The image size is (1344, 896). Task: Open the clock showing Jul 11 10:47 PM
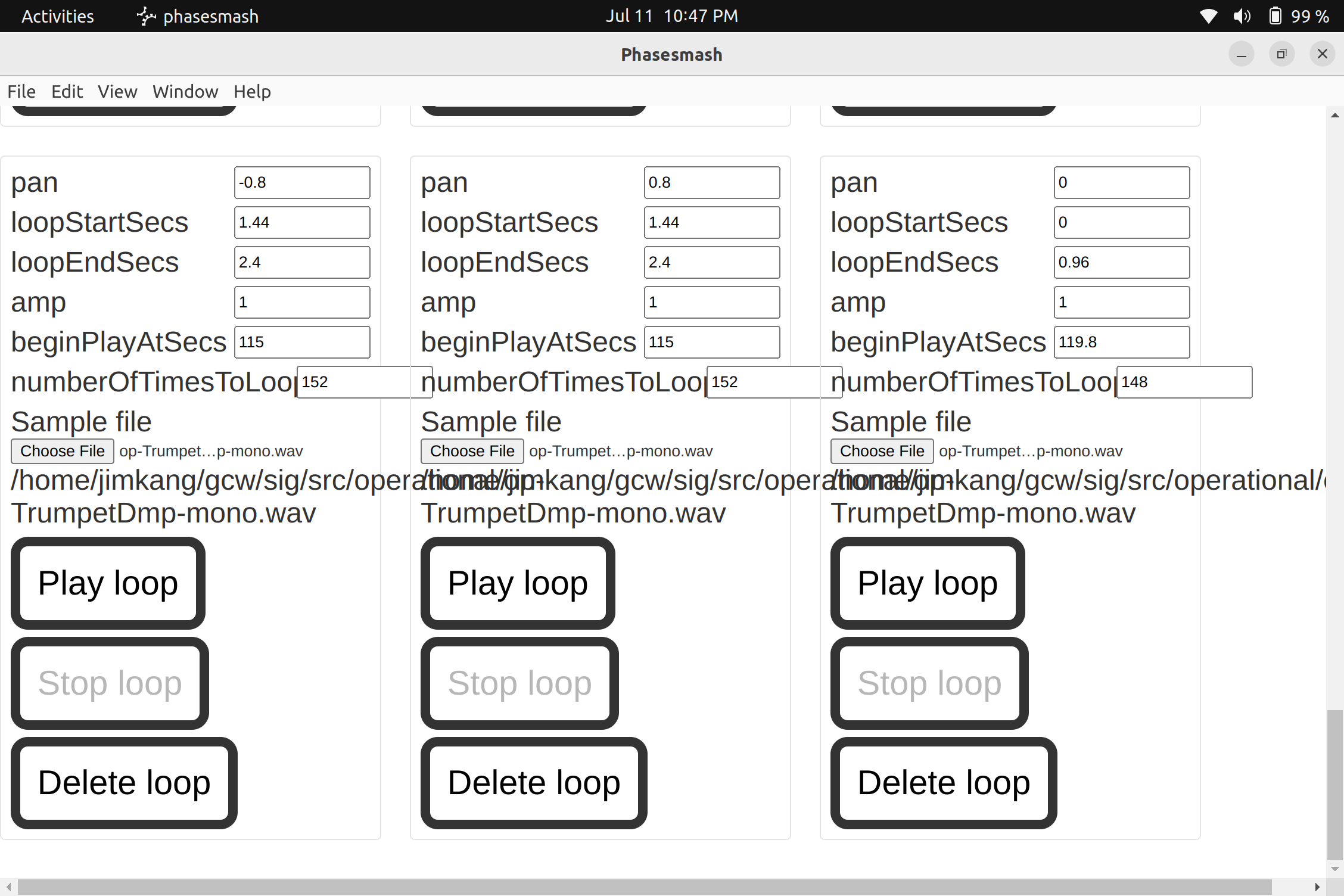coord(672,16)
